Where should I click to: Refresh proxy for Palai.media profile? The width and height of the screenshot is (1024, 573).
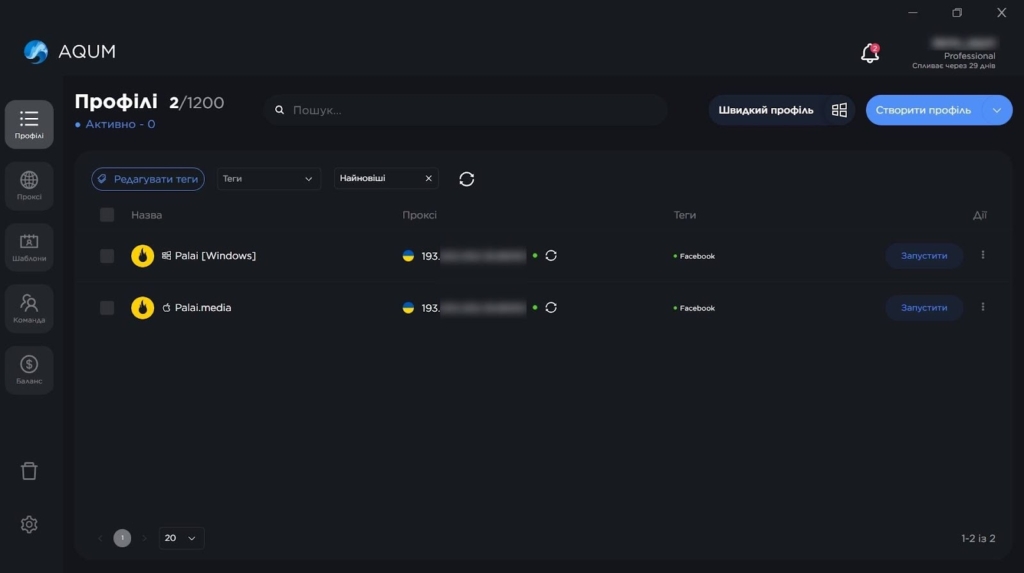(551, 308)
